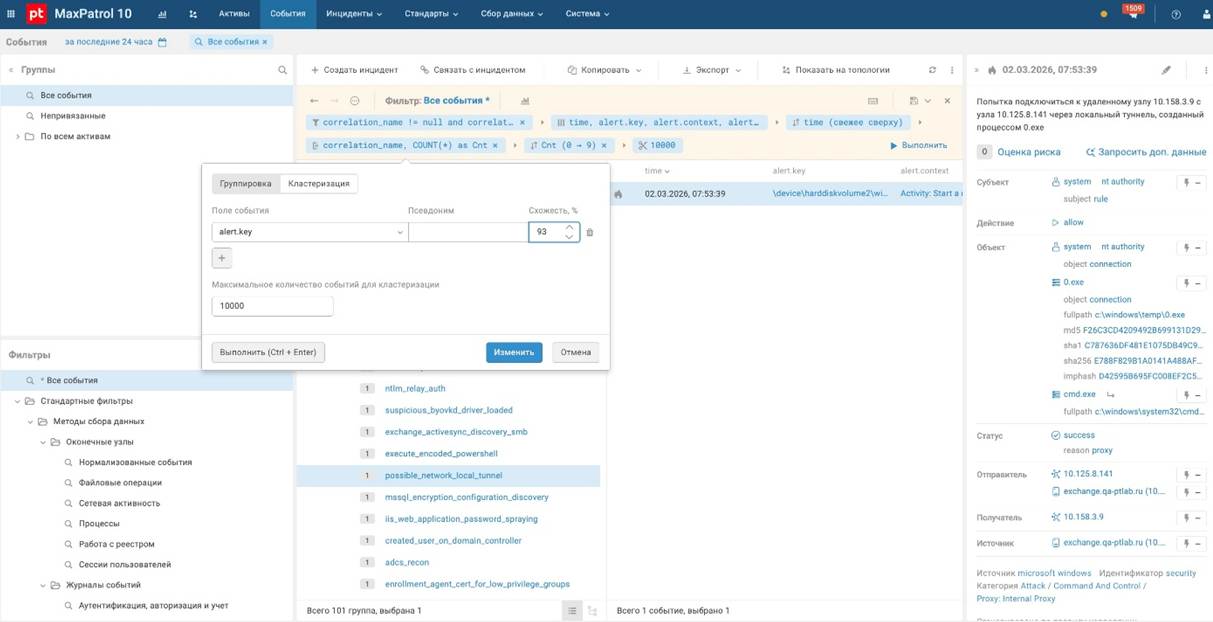Click Показать на топологии button
The height and width of the screenshot is (622, 1213).
point(835,70)
